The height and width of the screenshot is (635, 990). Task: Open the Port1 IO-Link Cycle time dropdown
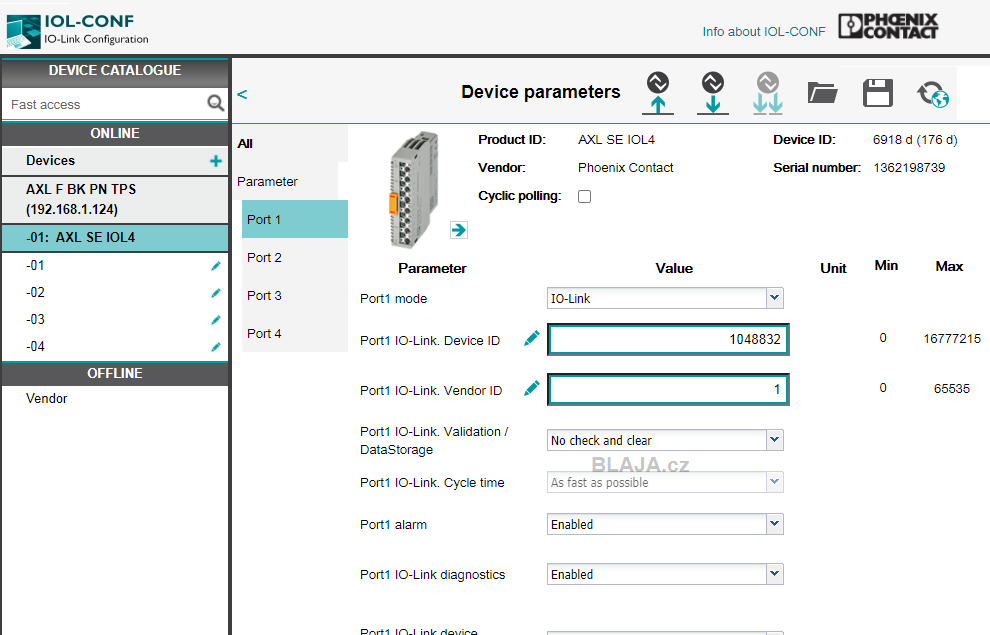pyautogui.click(x=665, y=482)
